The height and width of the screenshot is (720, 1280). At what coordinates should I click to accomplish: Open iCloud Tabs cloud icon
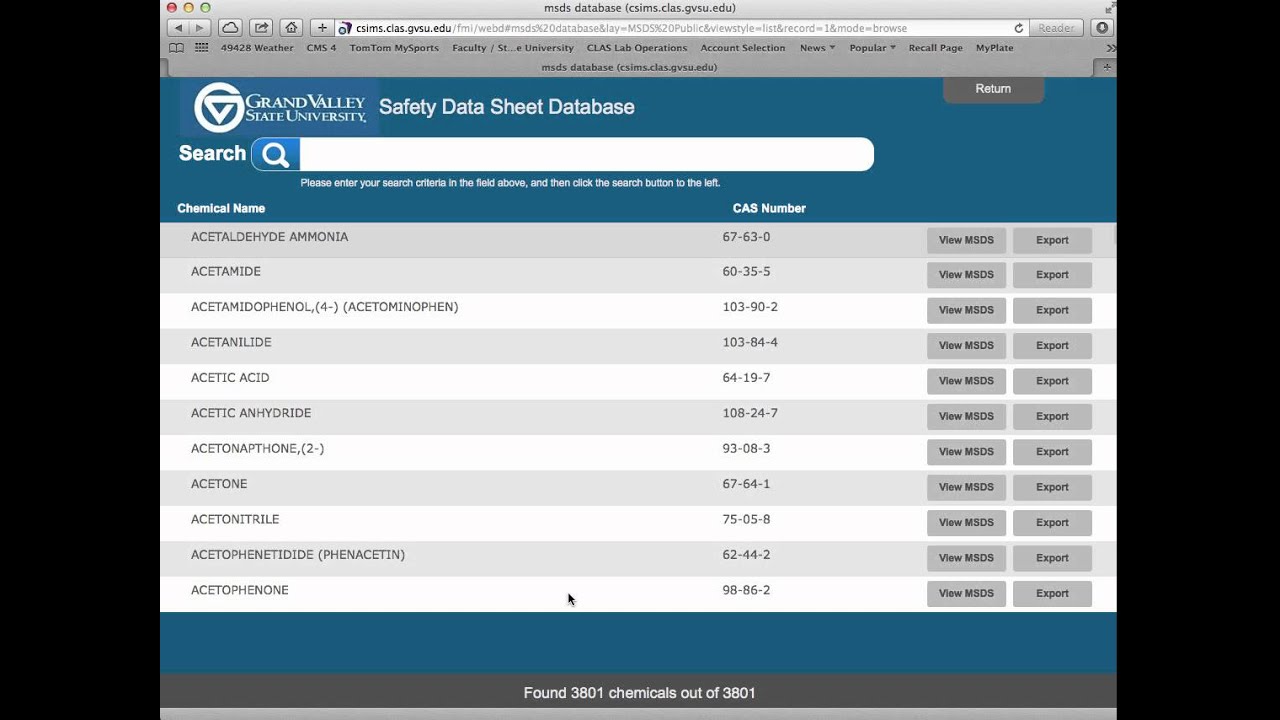tap(230, 28)
